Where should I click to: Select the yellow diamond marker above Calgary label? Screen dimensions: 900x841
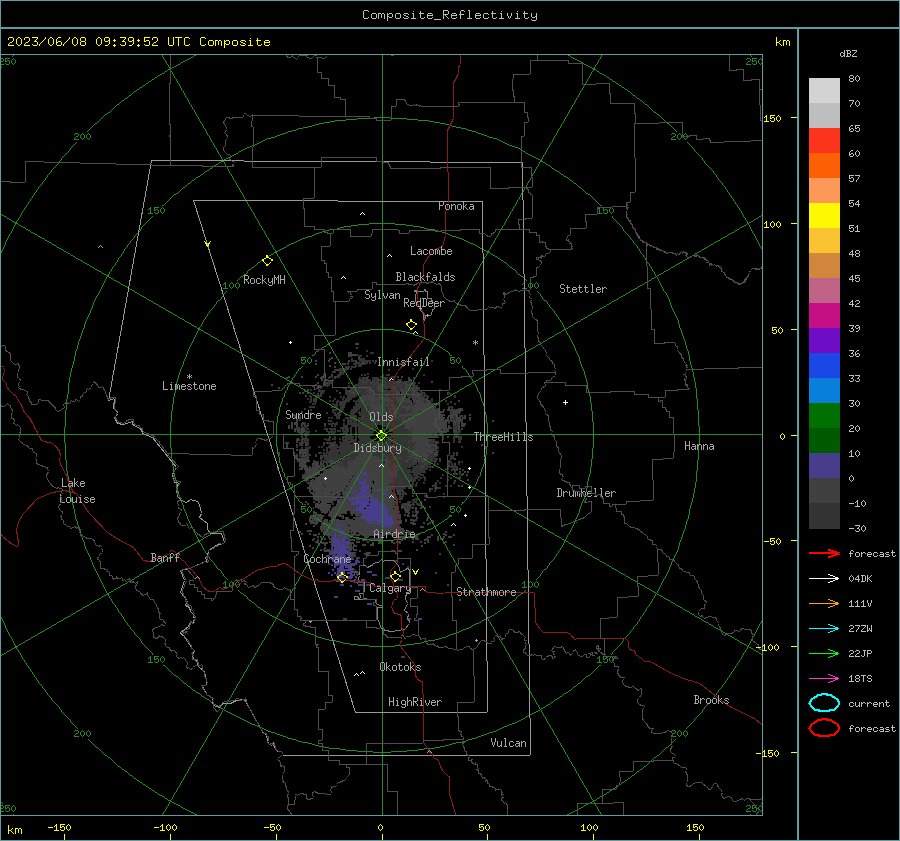[x=395, y=576]
